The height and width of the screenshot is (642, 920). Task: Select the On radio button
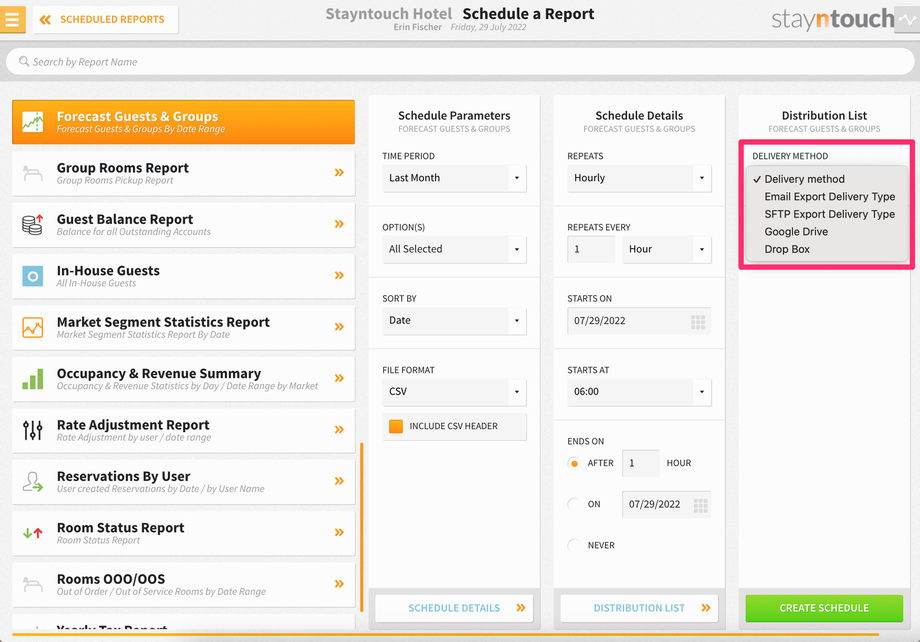[x=574, y=504]
